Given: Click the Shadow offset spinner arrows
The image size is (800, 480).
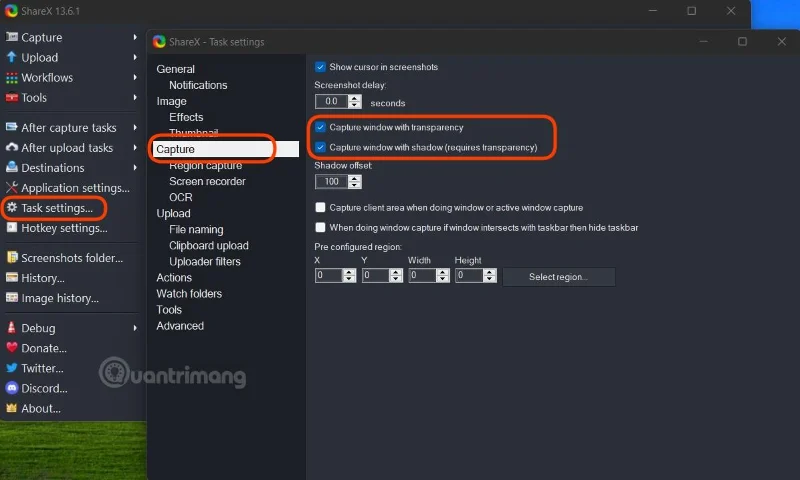Looking at the screenshot, I should pos(355,182).
